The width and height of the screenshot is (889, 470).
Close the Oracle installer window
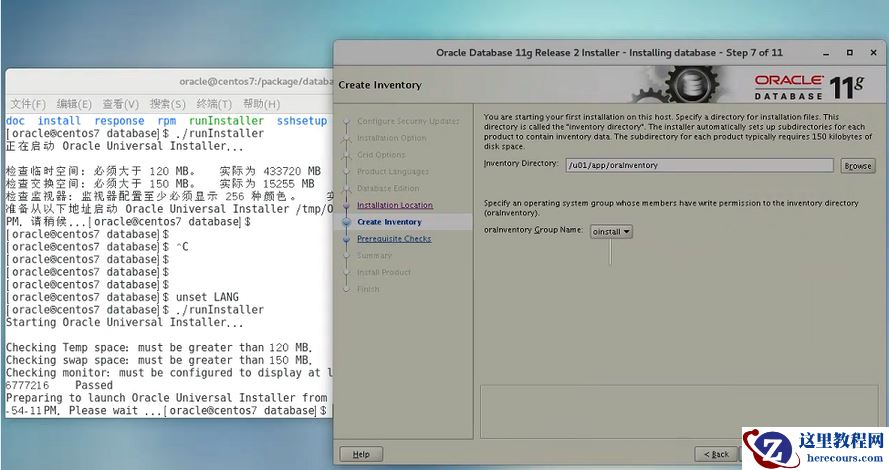coord(874,53)
